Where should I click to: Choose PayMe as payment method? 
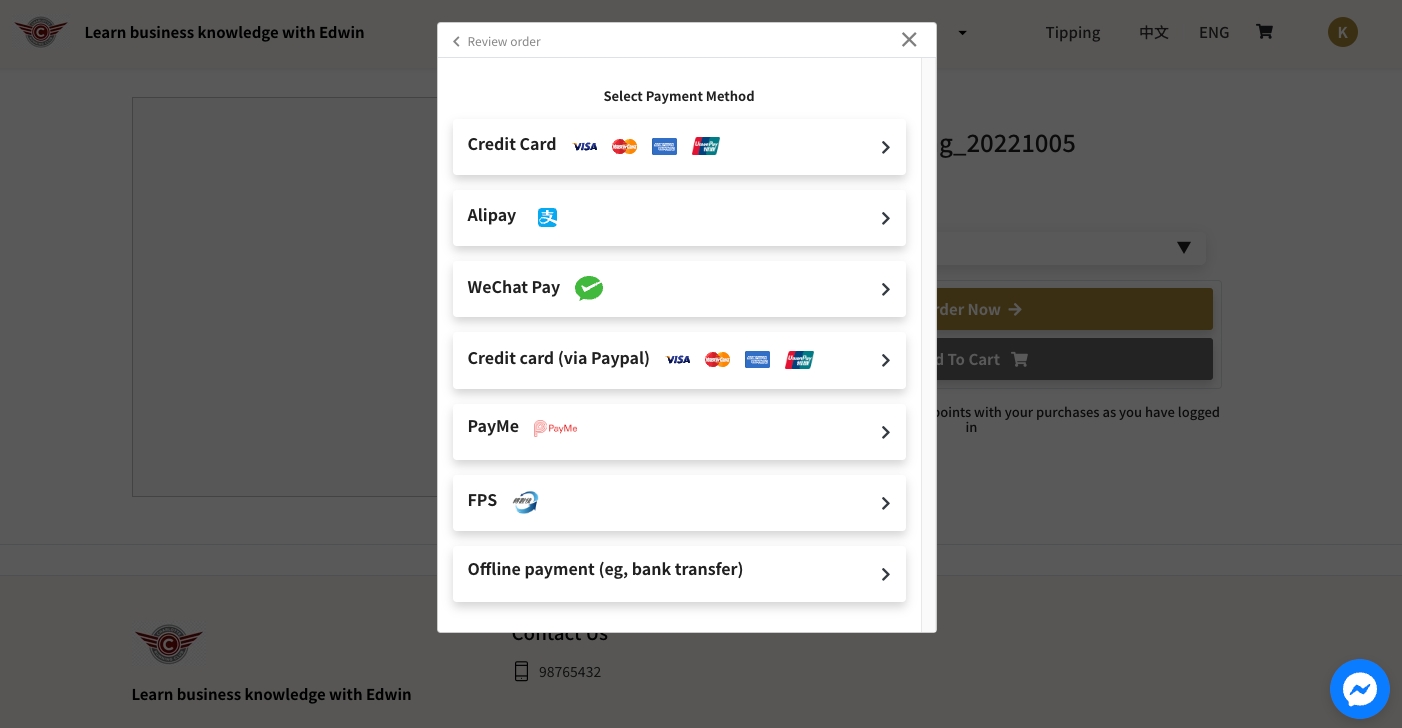[x=679, y=431]
